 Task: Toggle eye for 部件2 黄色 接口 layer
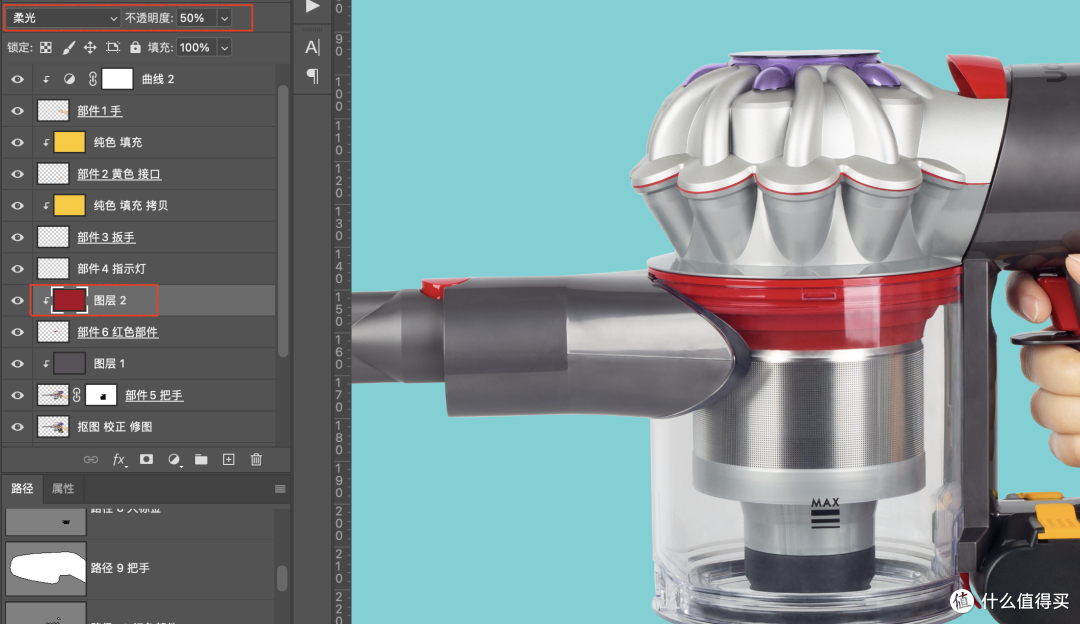(18, 174)
